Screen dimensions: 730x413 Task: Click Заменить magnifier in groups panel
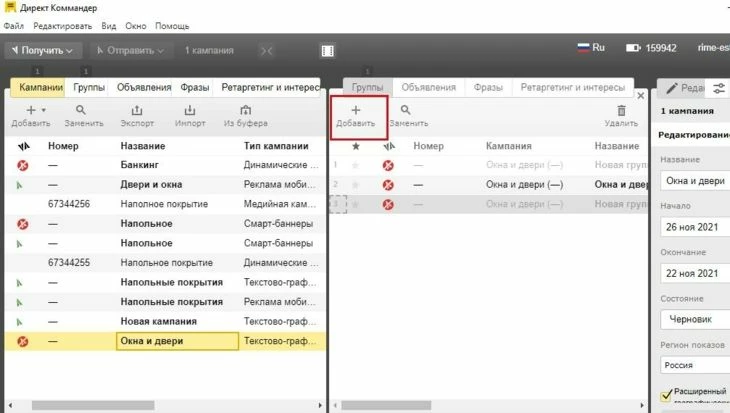(406, 110)
